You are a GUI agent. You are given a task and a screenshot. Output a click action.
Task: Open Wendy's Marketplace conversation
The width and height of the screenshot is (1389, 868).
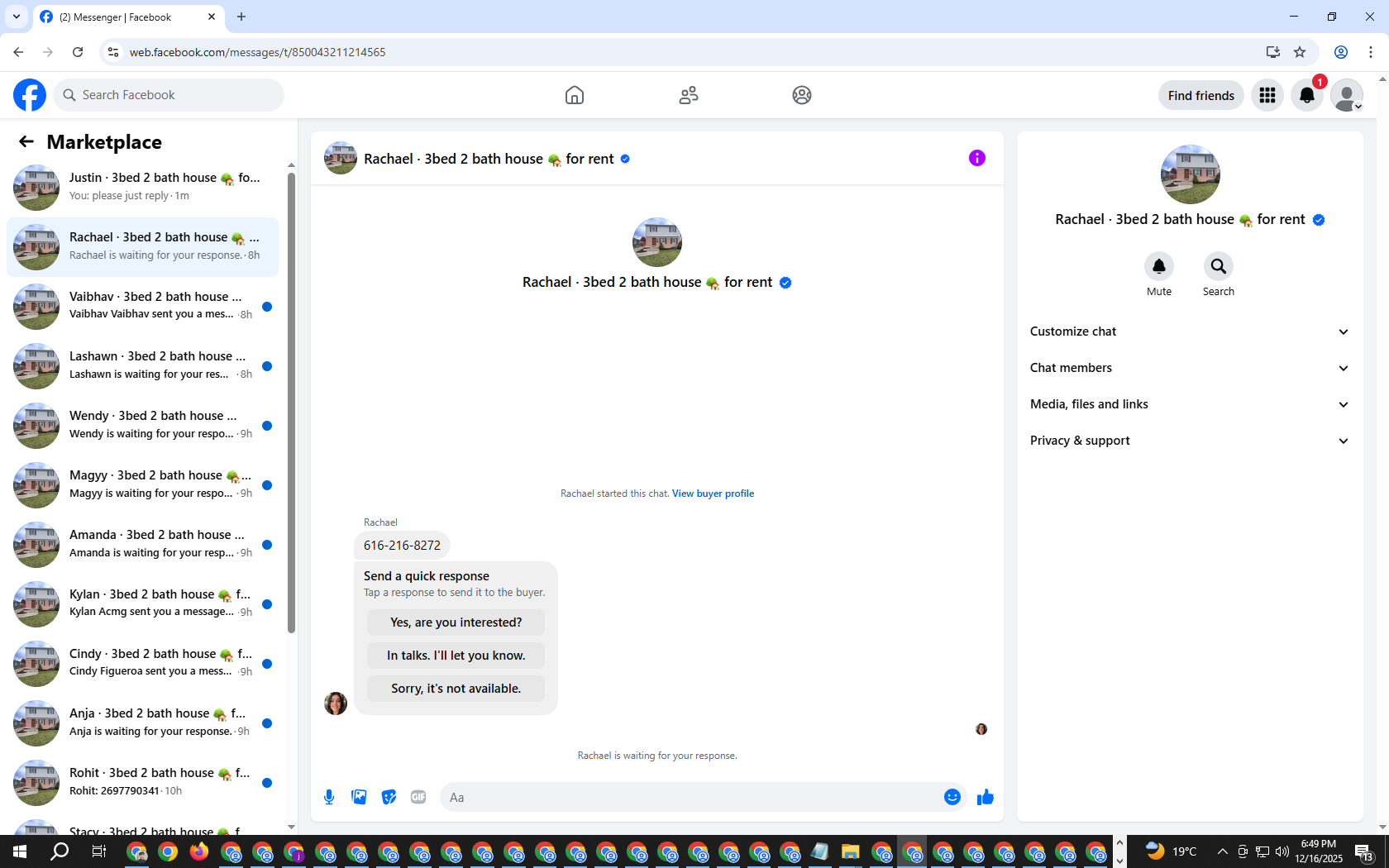click(142, 426)
